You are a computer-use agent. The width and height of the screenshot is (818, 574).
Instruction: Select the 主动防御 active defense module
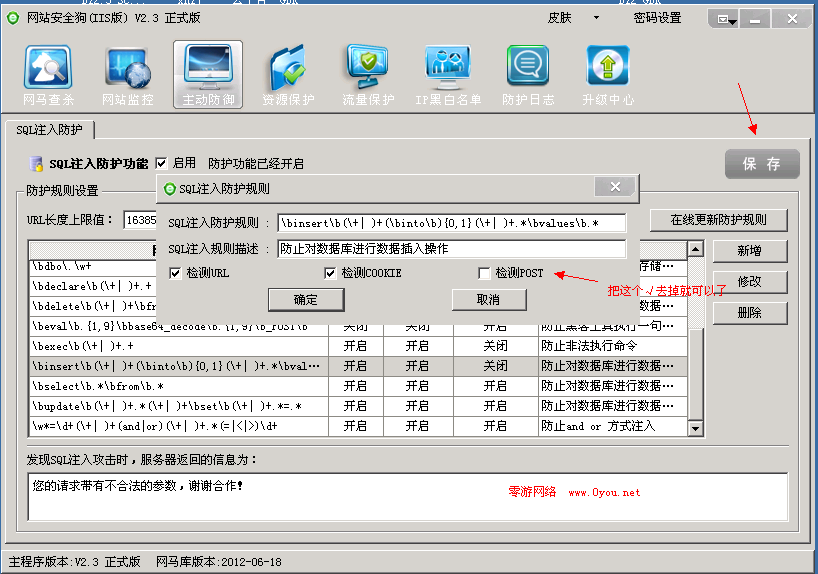tap(208, 75)
